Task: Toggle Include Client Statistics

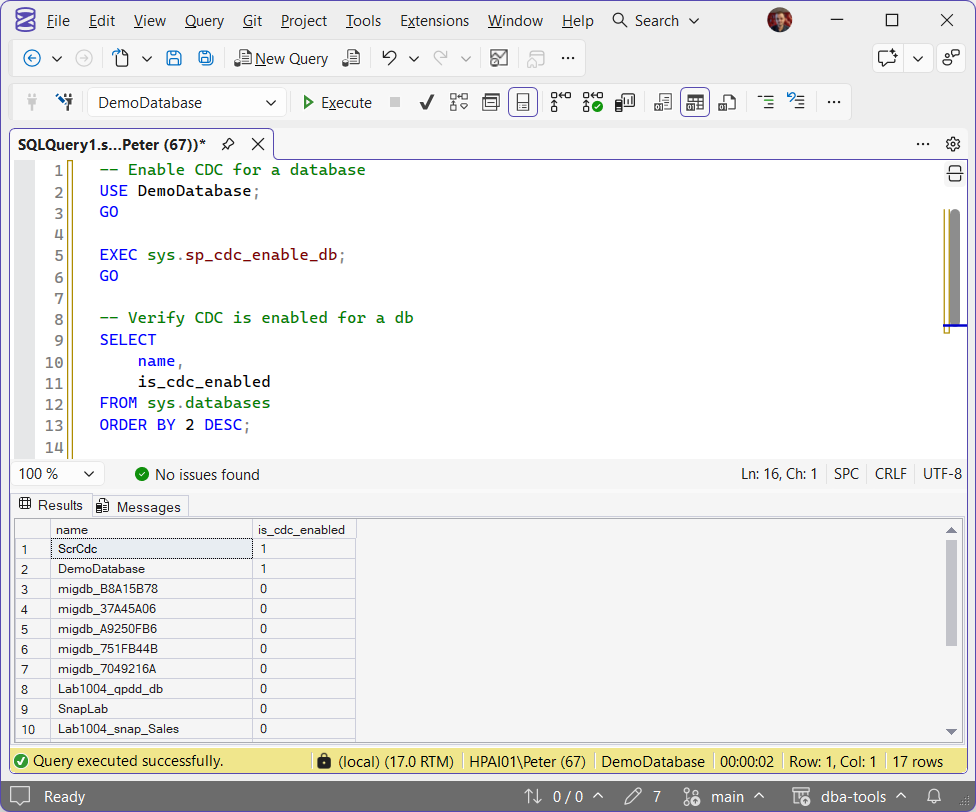Action: (624, 102)
